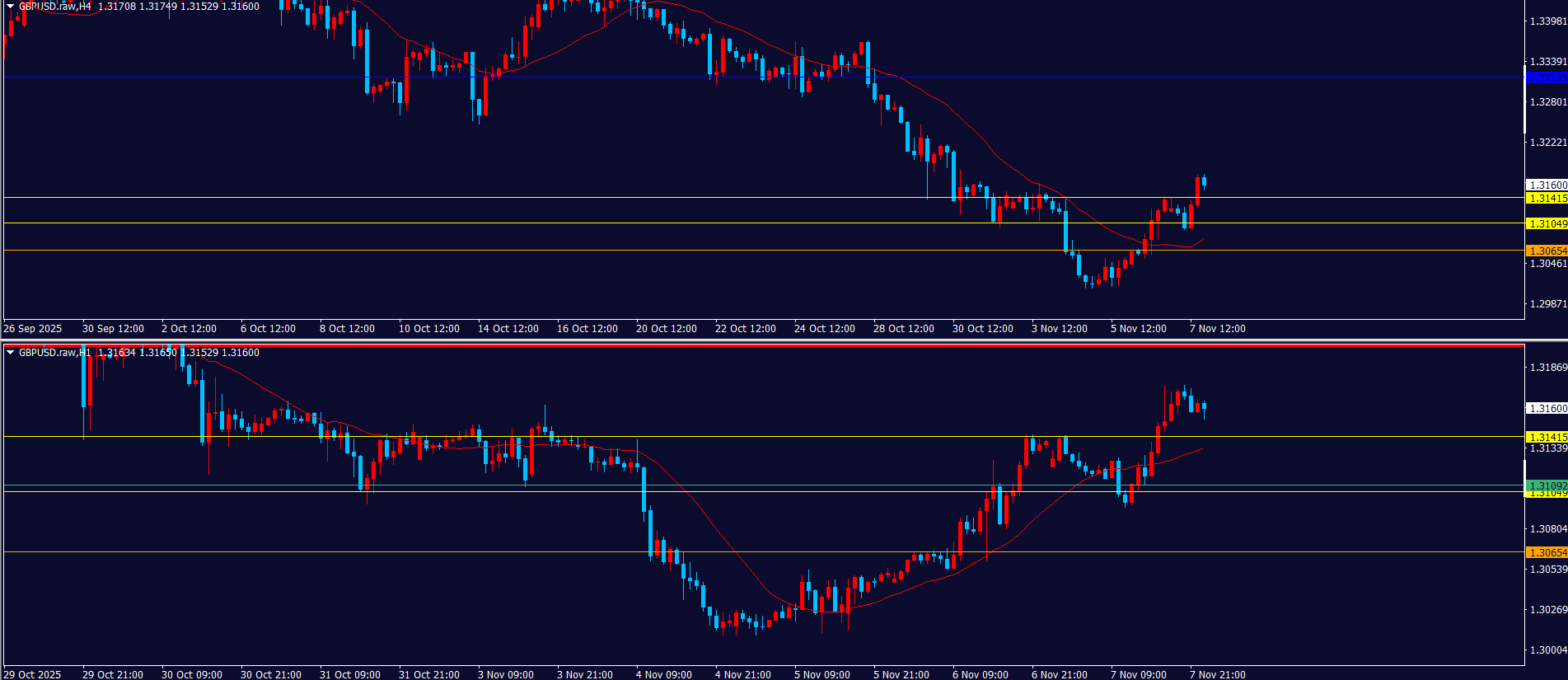Open the H4 chart one-click trading triangle
The width and height of the screenshot is (1568, 680).
point(10,7)
